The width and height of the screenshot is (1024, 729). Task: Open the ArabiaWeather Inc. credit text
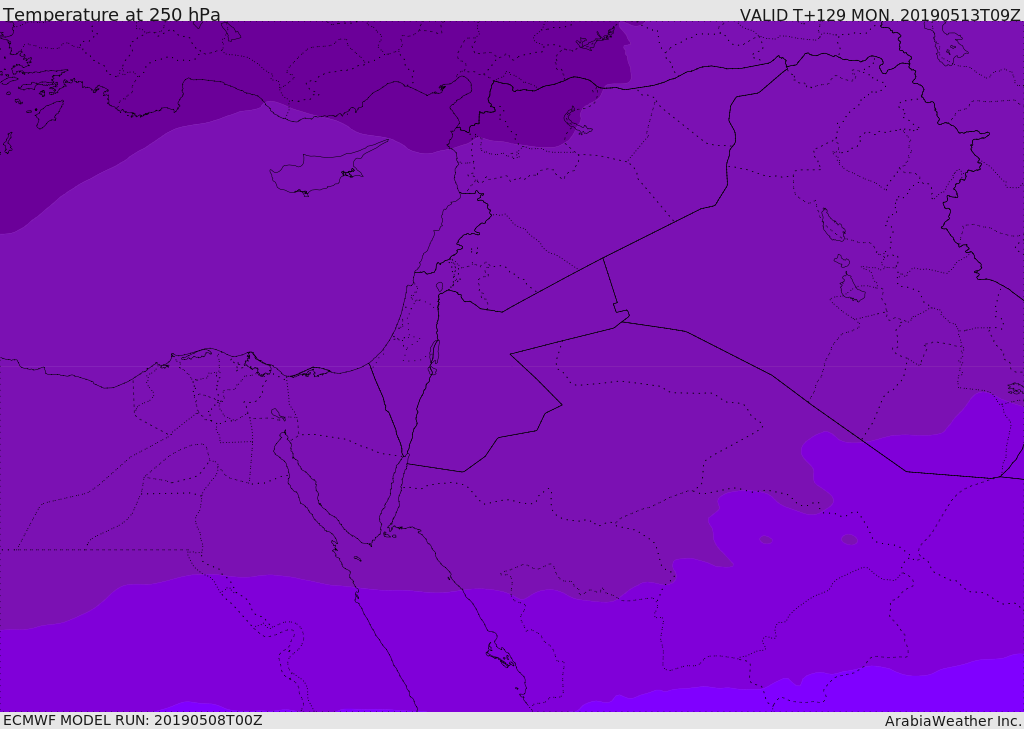(953, 721)
